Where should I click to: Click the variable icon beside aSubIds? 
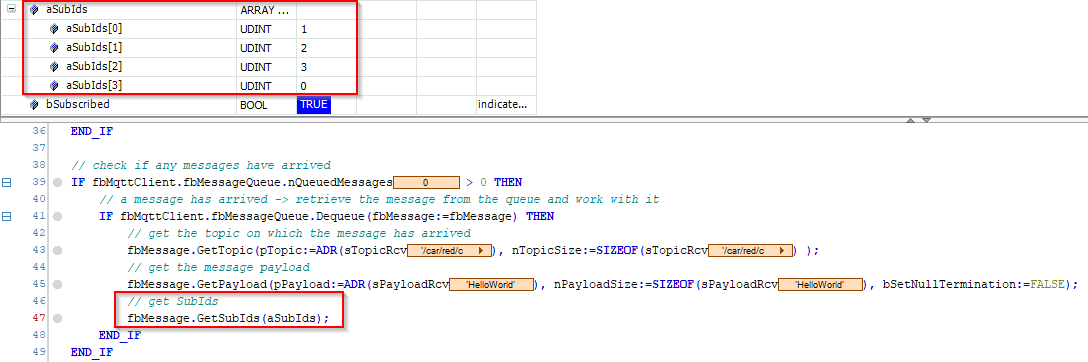pyautogui.click(x=33, y=10)
